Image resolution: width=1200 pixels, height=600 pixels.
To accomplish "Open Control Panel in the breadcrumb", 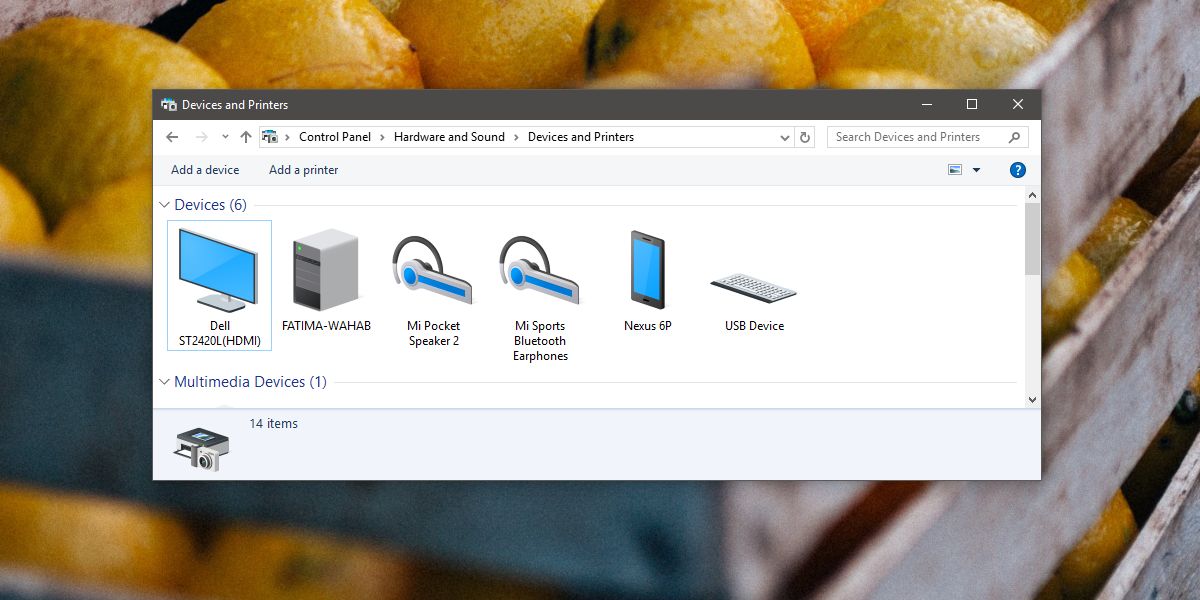I will point(335,137).
